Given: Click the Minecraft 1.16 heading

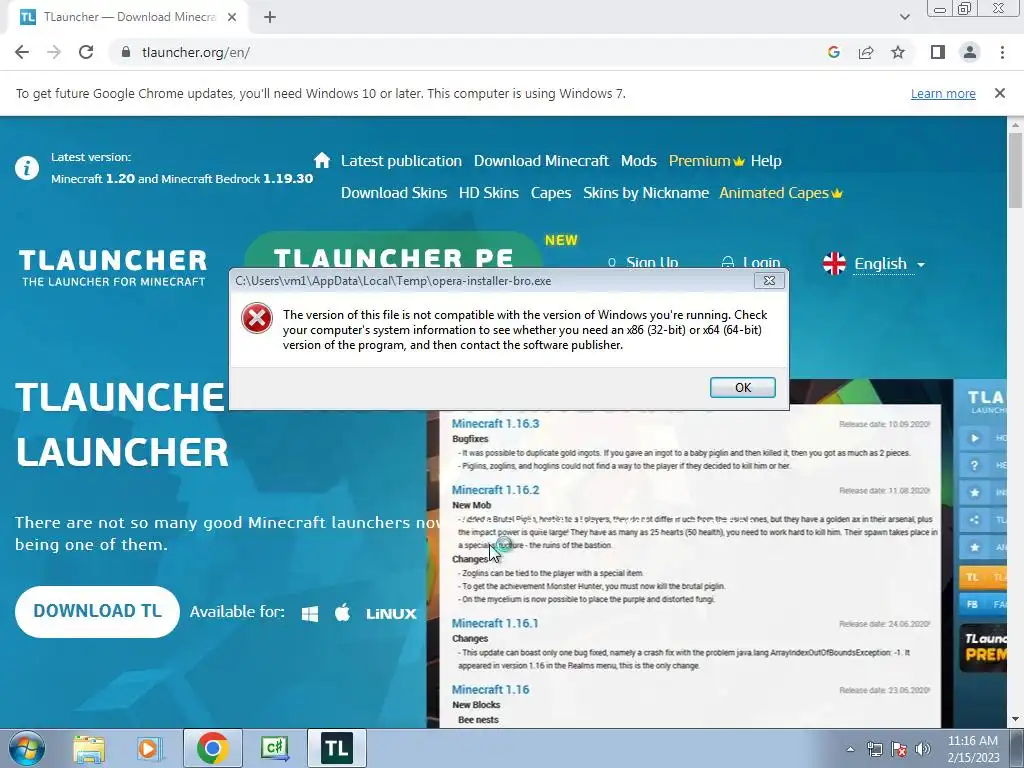Looking at the screenshot, I should click(x=490, y=690).
